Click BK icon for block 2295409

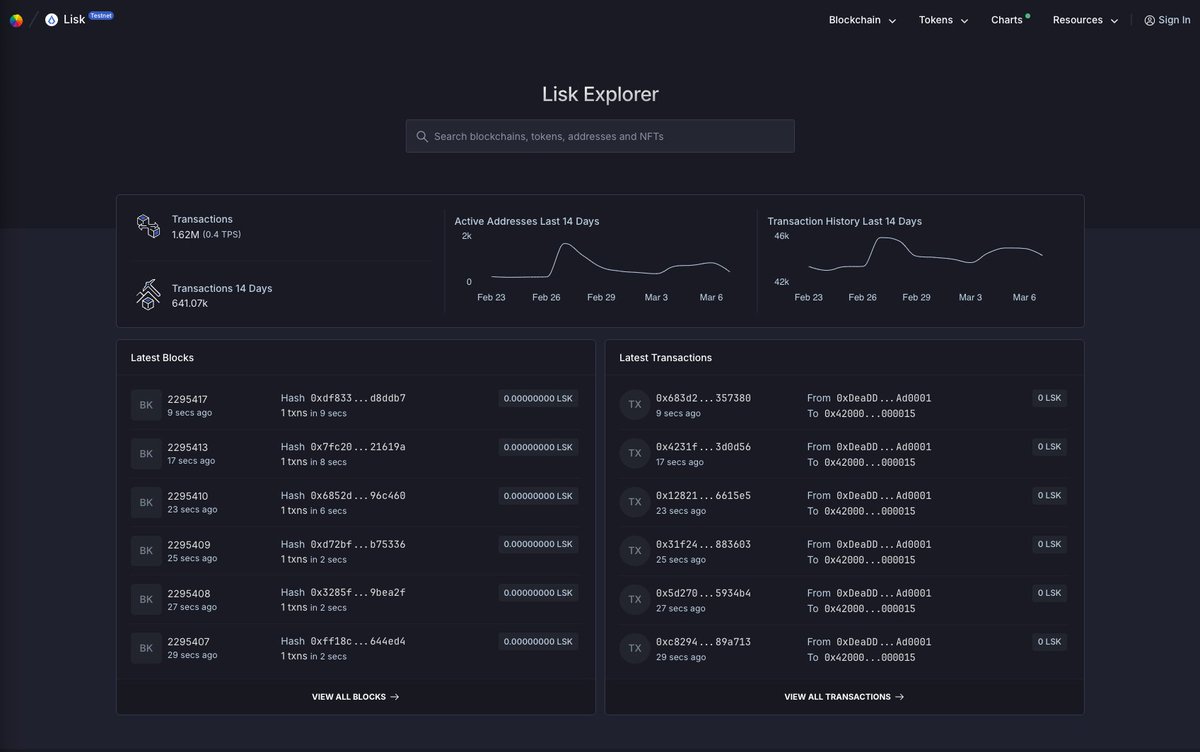pyautogui.click(x=146, y=551)
